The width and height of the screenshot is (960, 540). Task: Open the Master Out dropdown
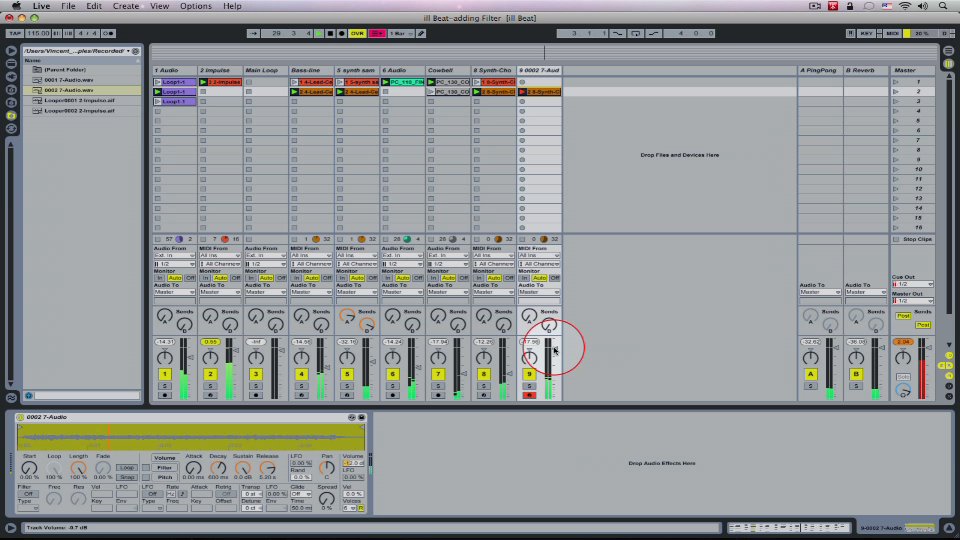[x=912, y=301]
